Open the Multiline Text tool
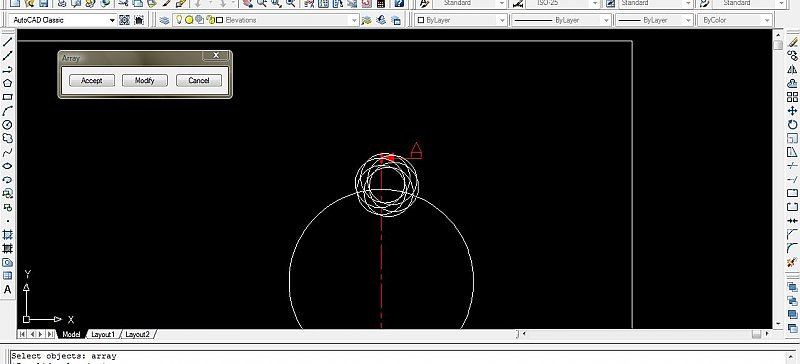800x364 pixels. pyautogui.click(x=7, y=289)
